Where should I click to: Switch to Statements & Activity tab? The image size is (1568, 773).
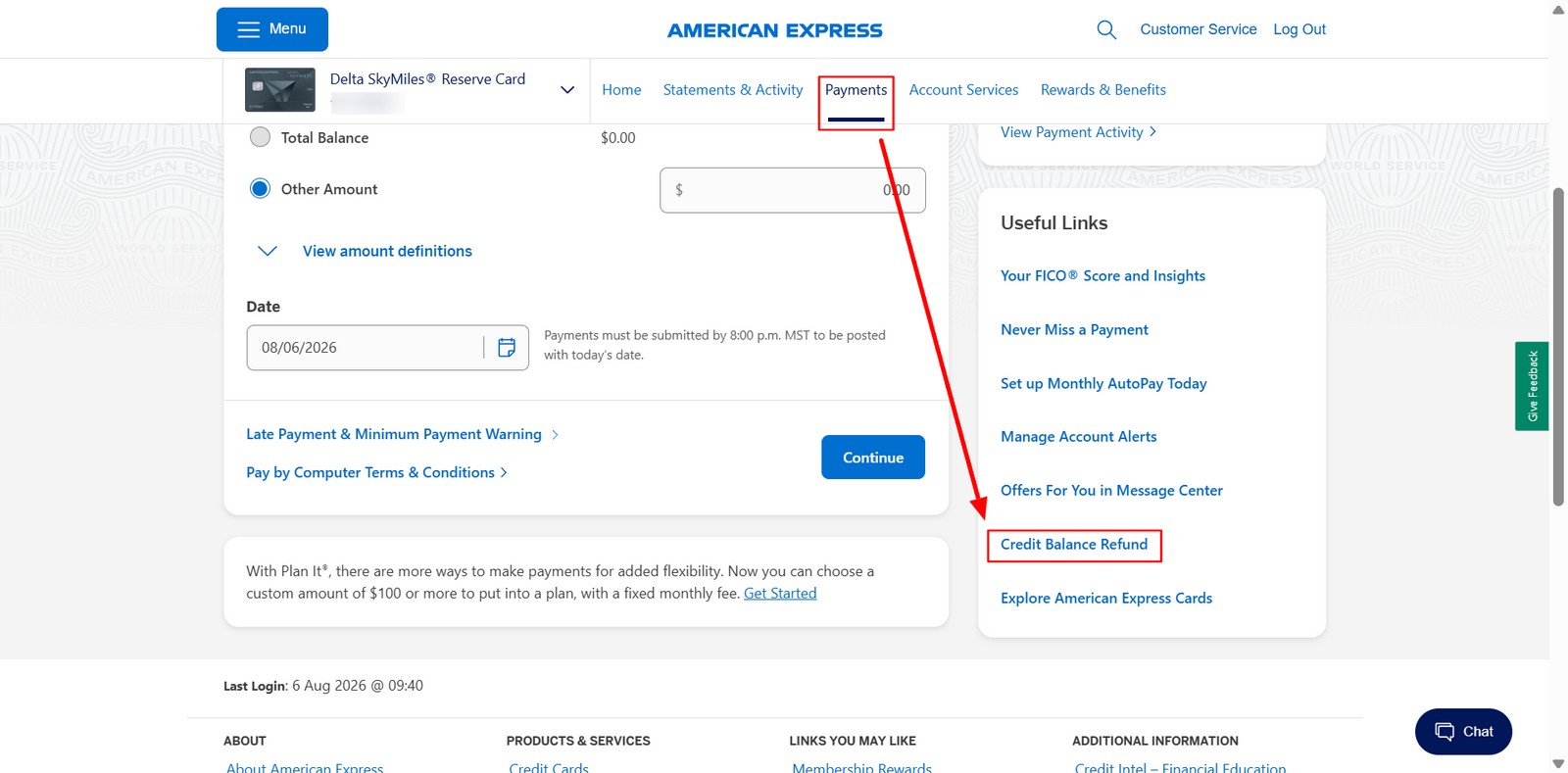point(733,90)
